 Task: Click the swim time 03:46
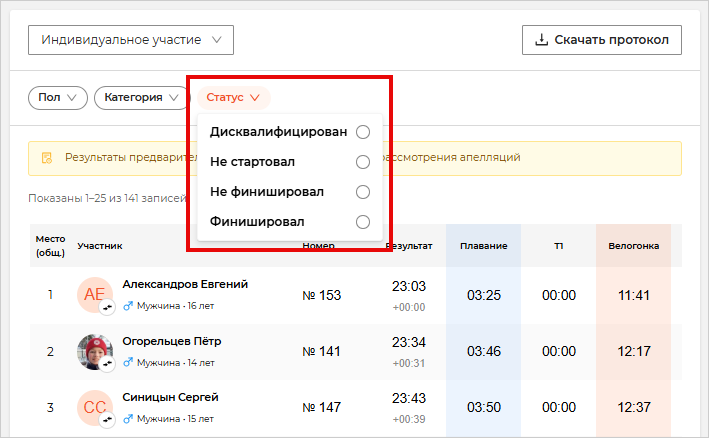coord(484,351)
